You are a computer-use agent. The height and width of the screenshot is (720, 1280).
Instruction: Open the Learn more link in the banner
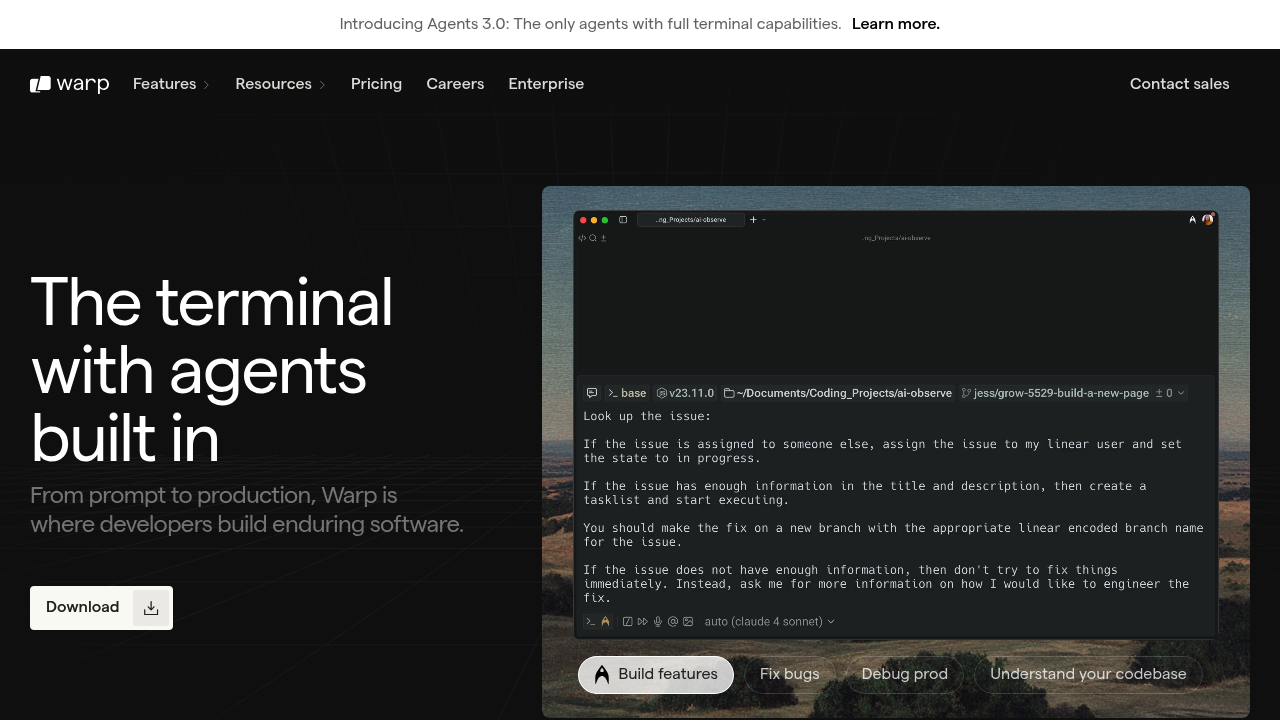click(895, 24)
